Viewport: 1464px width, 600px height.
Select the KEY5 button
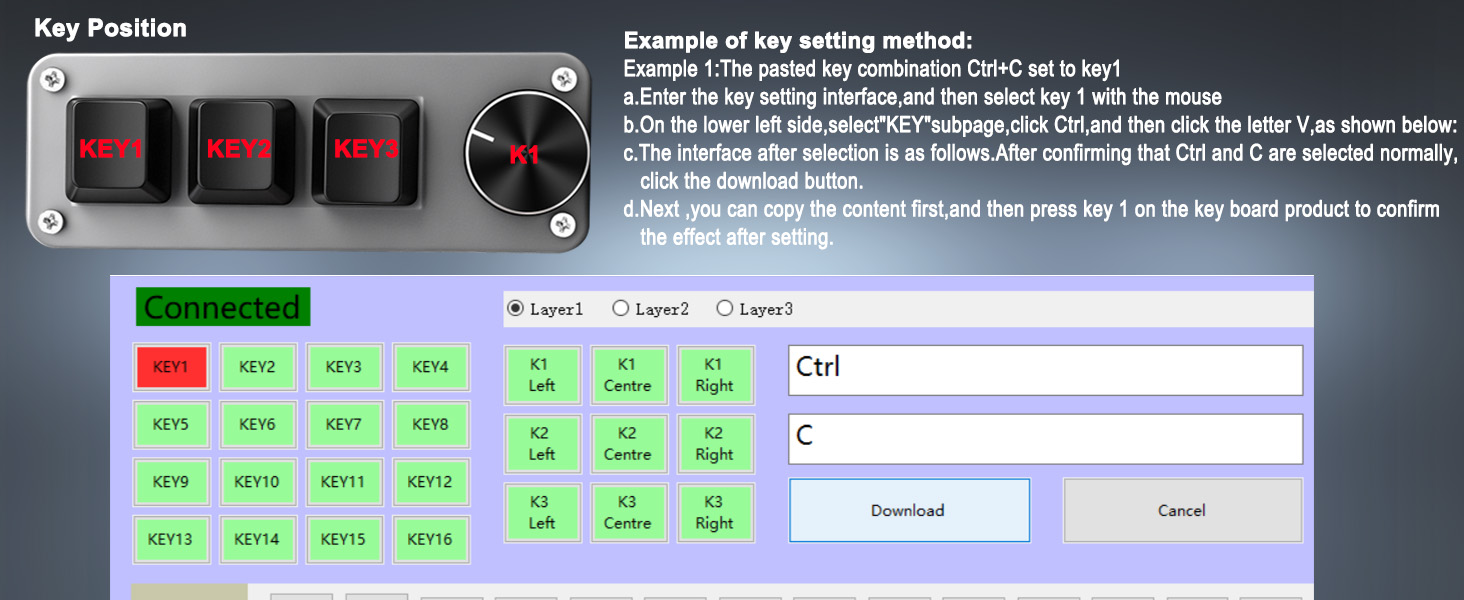click(171, 424)
